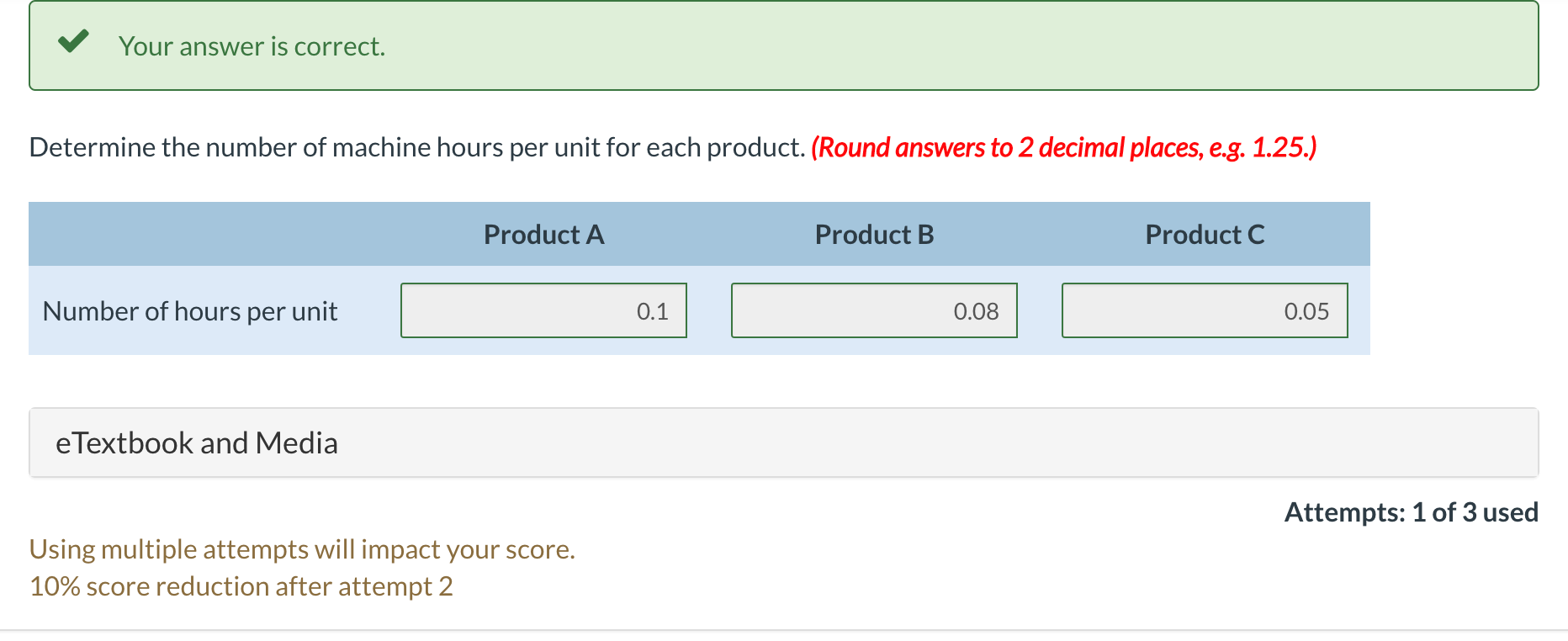Viewport: 1568px width, 641px height.
Task: Select the Product C answer field
Action: (1204, 310)
